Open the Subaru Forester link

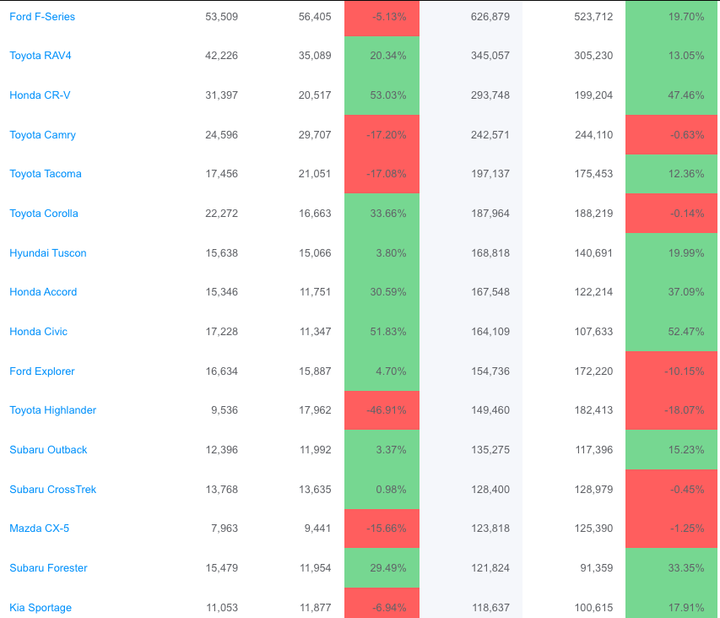coord(48,568)
